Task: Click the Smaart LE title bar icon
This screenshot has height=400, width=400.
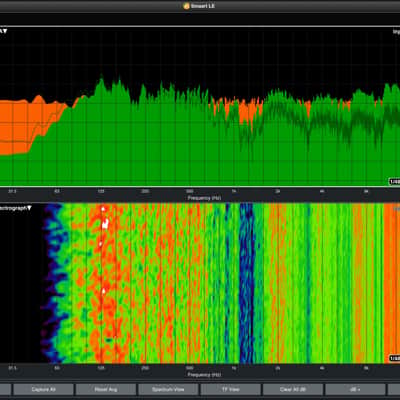Action: click(x=186, y=6)
